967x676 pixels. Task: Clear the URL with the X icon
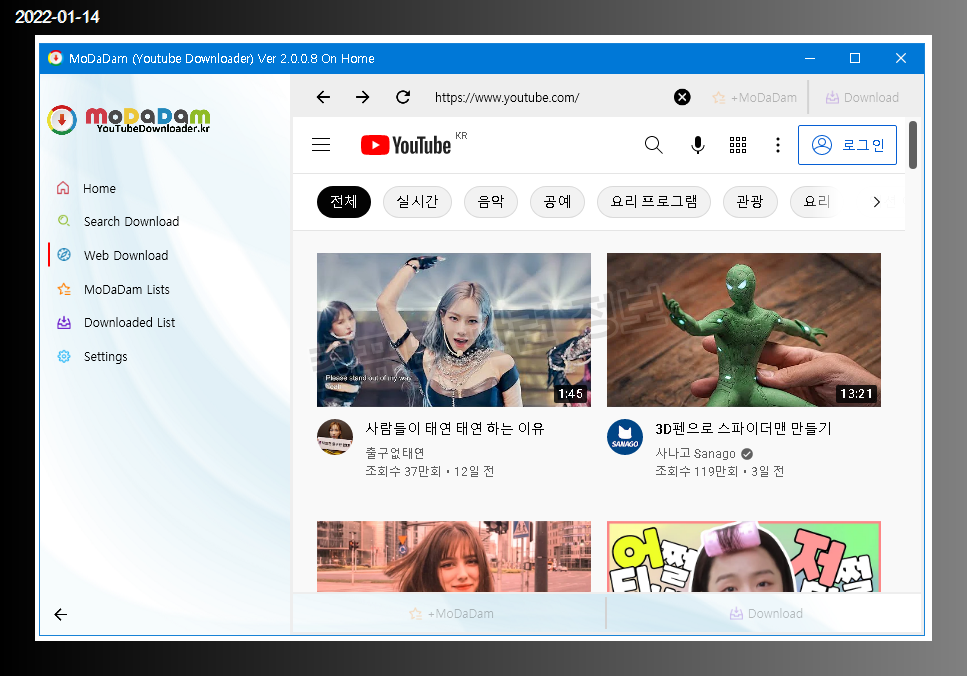[681, 97]
